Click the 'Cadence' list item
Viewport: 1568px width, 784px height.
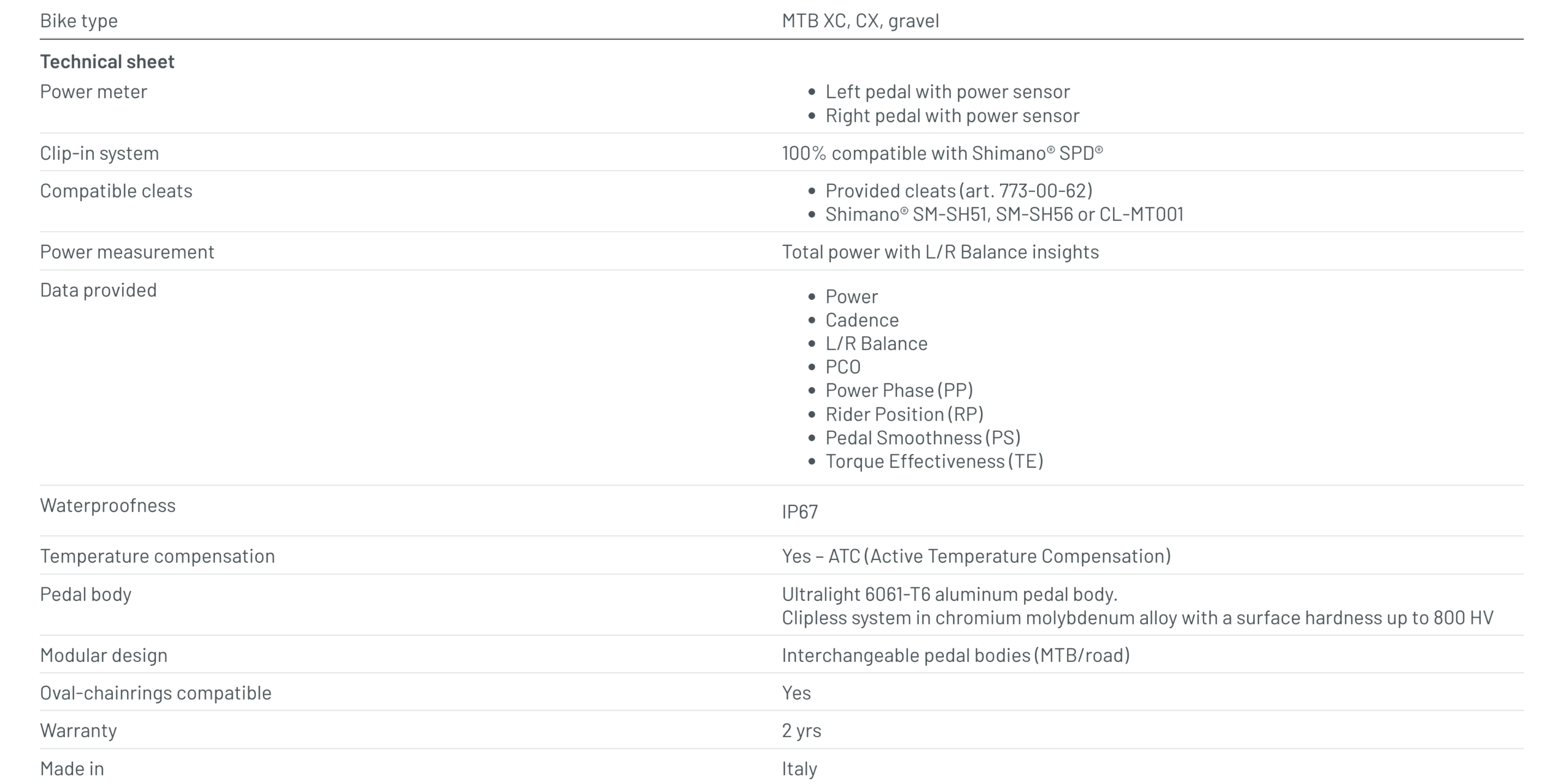pyautogui.click(x=861, y=320)
